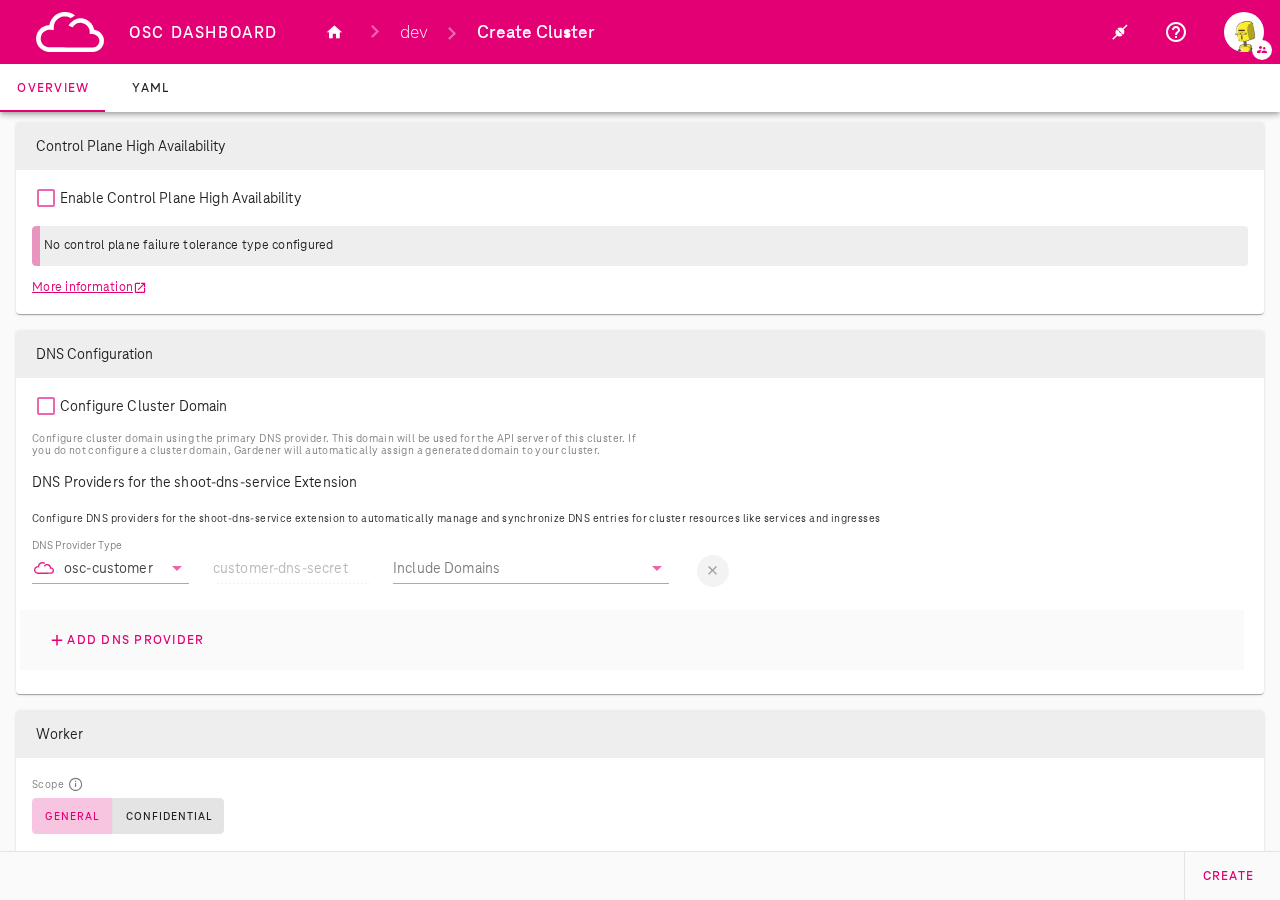Image resolution: width=1280 pixels, height=900 pixels.
Task: Select the CONFIDENTIAL scope option
Action: (167, 815)
